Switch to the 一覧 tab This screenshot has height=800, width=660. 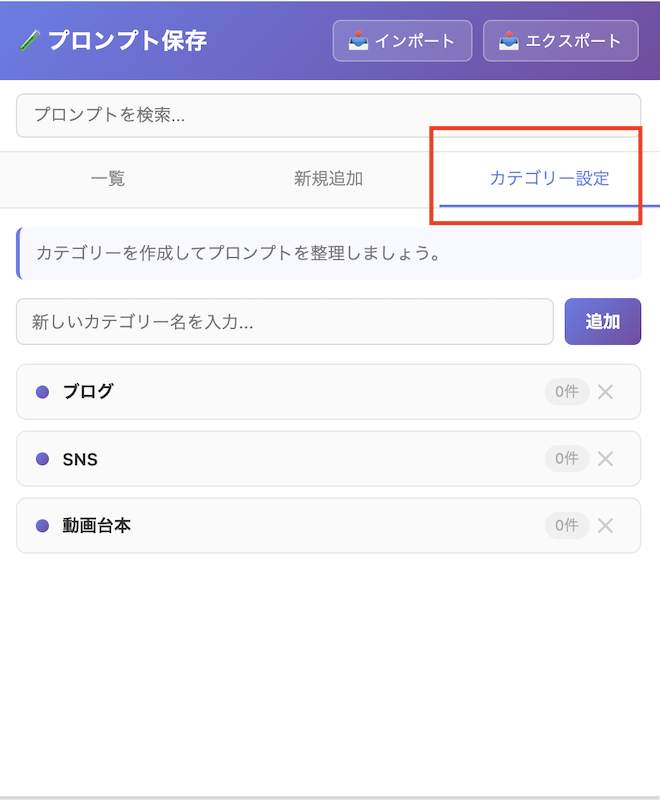pyautogui.click(x=108, y=179)
